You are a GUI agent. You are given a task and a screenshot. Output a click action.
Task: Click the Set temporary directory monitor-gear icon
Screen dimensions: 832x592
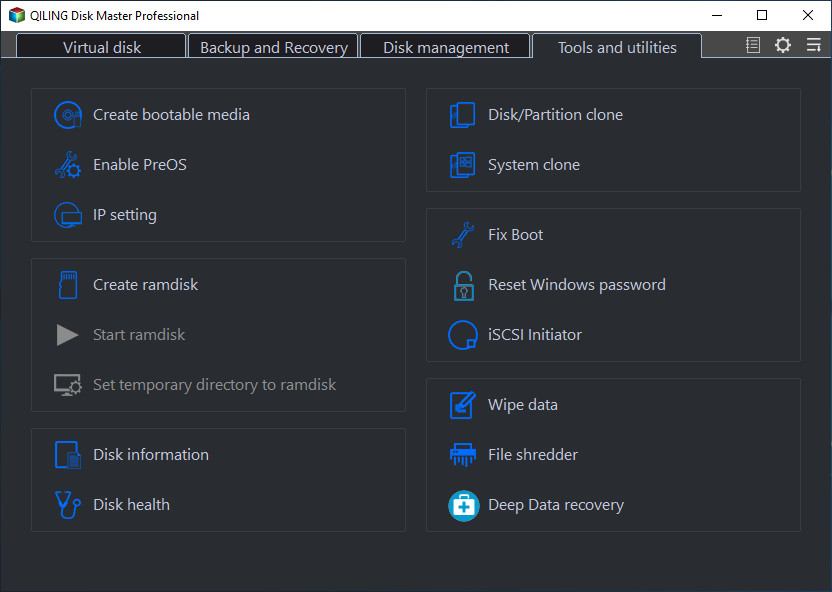pos(68,385)
